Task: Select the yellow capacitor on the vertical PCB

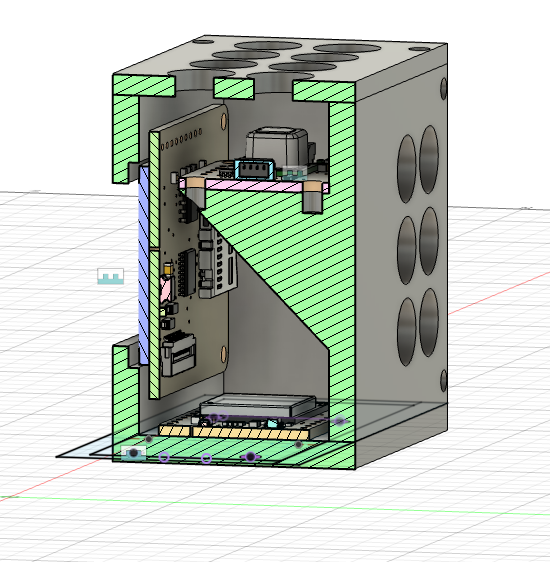Action: point(168,268)
